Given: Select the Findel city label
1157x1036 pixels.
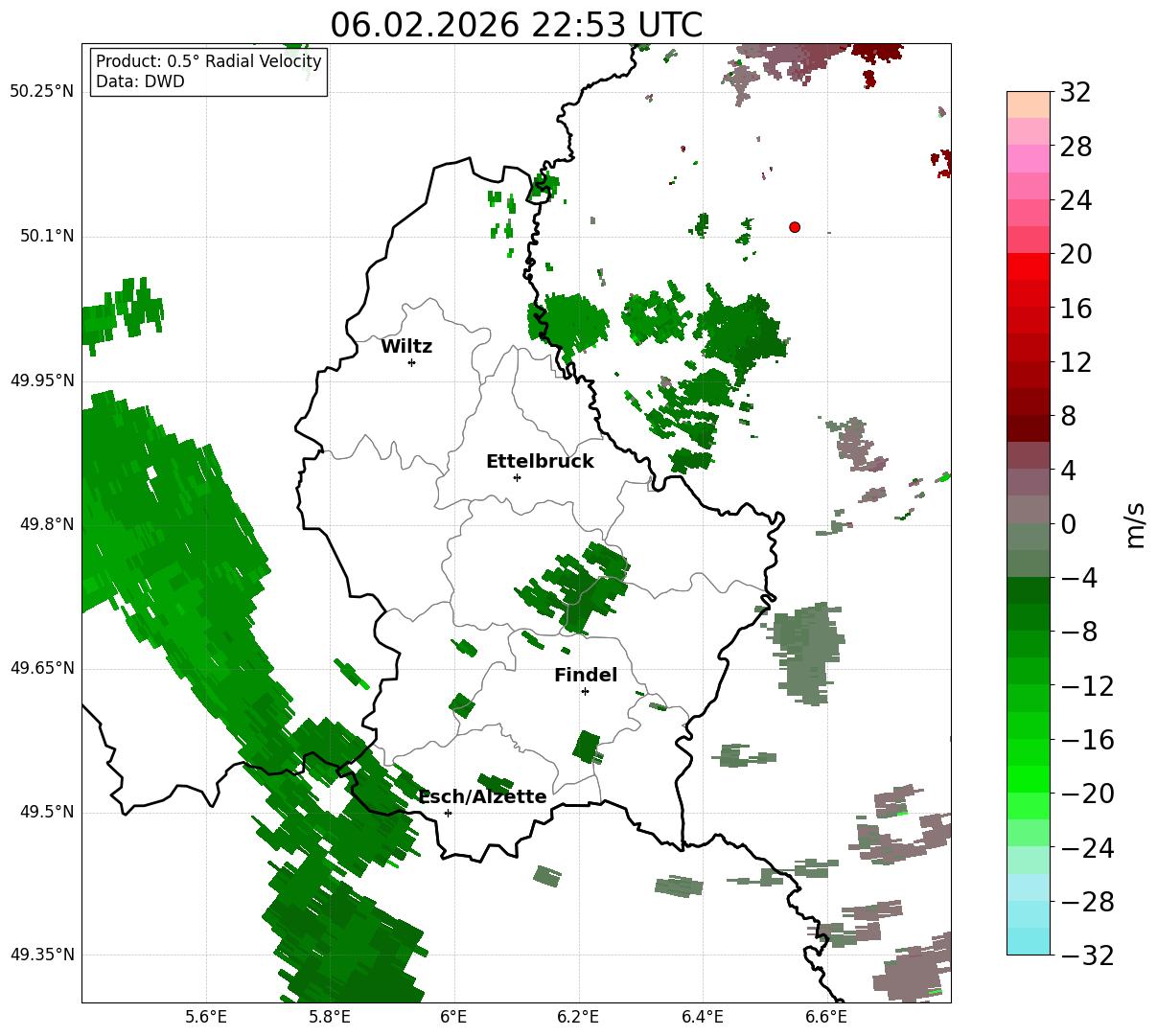Looking at the screenshot, I should pyautogui.click(x=586, y=676).
